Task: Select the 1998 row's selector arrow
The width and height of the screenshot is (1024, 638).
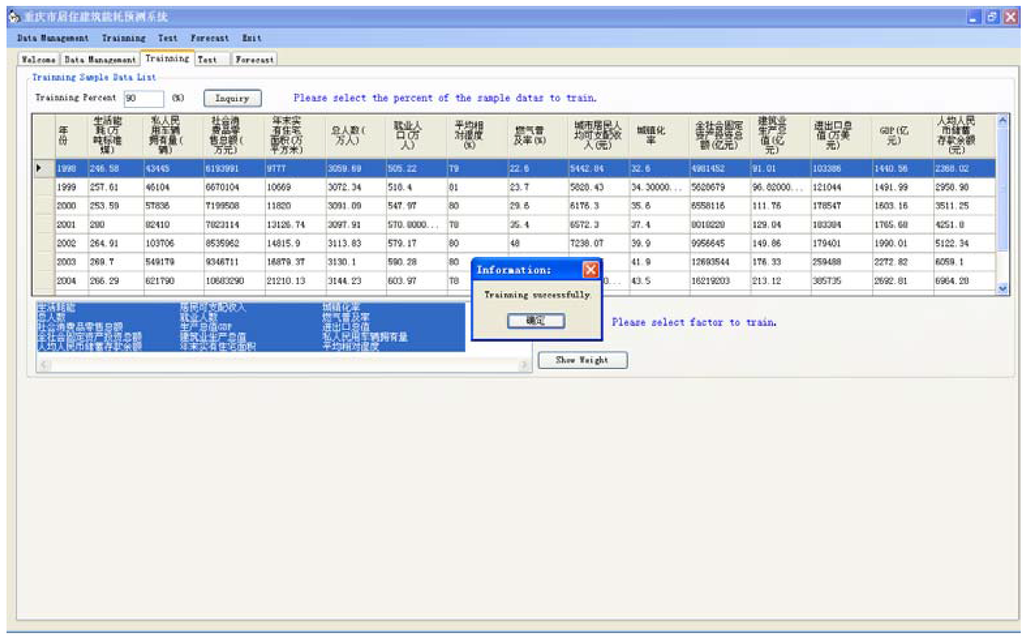Action: coord(40,168)
